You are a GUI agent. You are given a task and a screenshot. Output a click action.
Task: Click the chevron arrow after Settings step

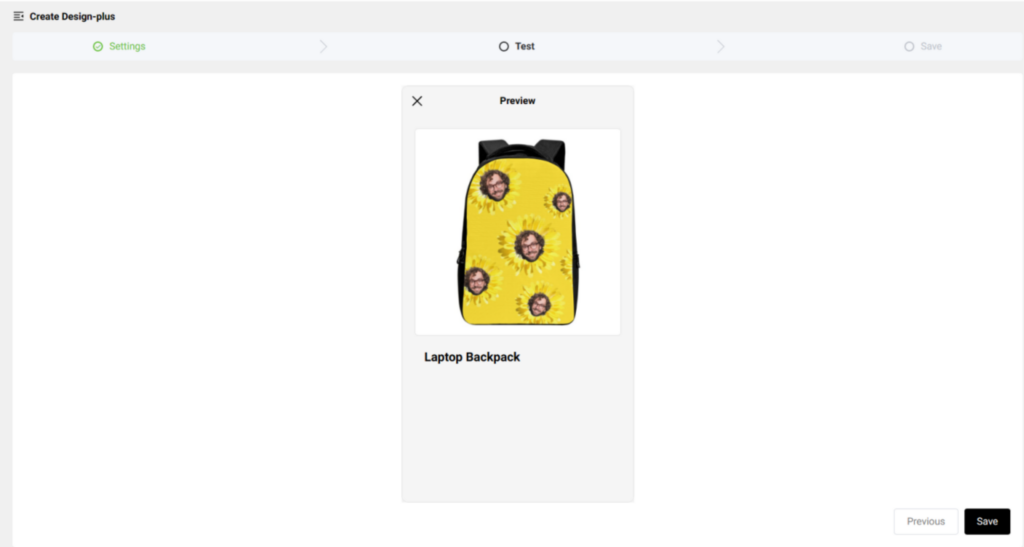coord(323,46)
